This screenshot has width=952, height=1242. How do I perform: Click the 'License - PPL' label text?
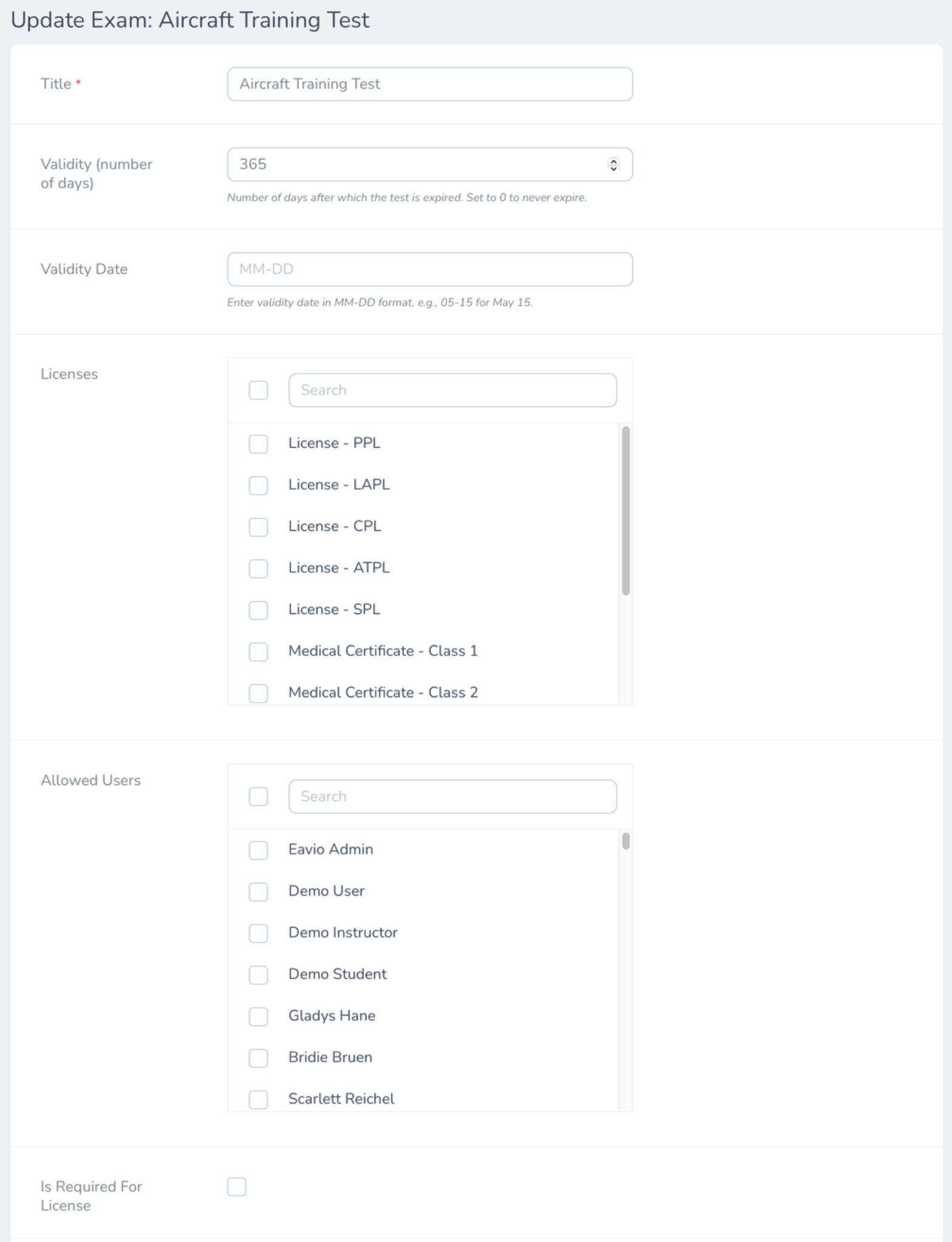(334, 443)
